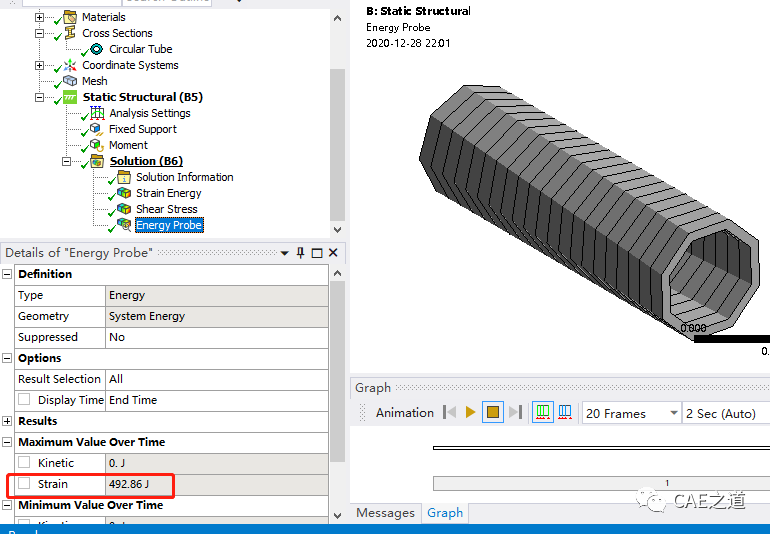
Task: Click the Moment load icon
Action: click(x=97, y=145)
